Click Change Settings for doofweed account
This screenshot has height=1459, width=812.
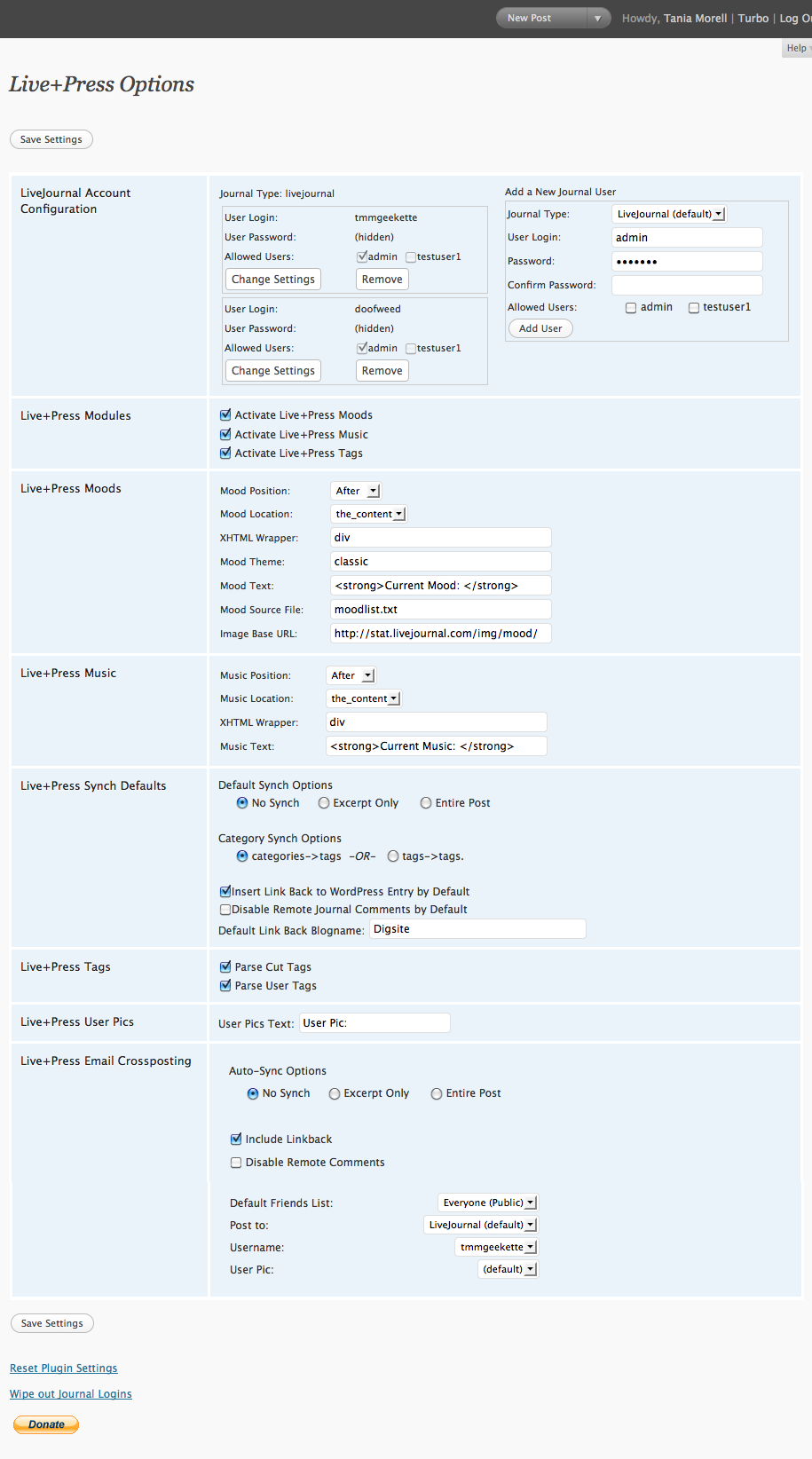pos(273,371)
